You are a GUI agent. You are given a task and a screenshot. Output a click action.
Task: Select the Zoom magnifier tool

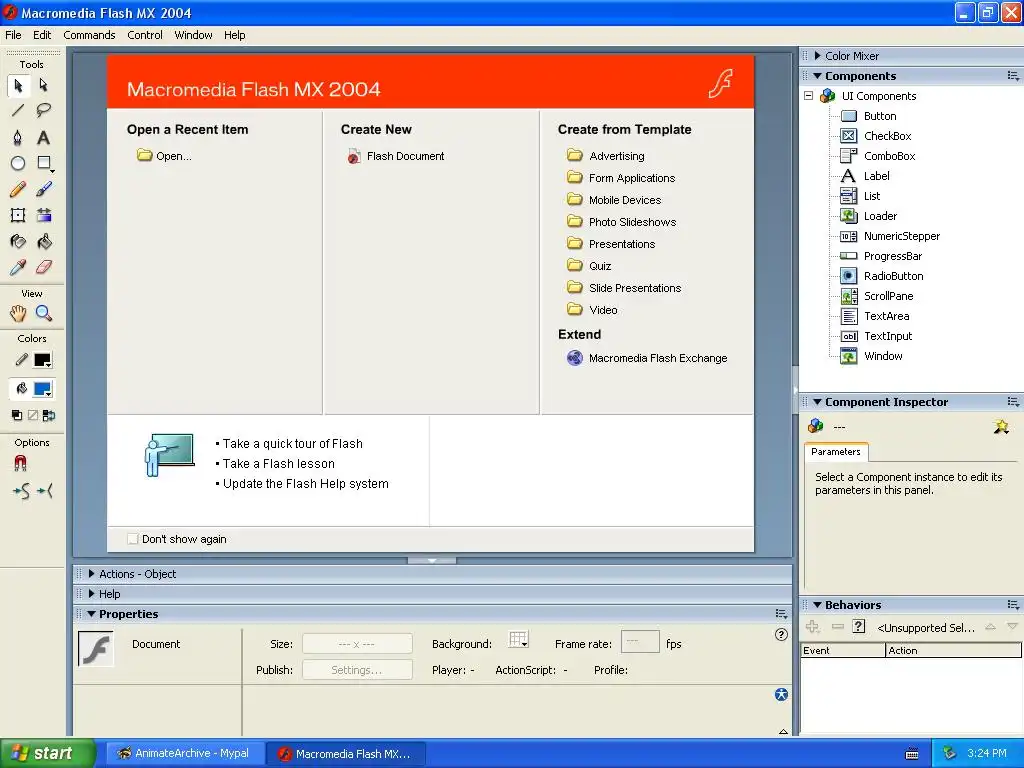[44, 313]
